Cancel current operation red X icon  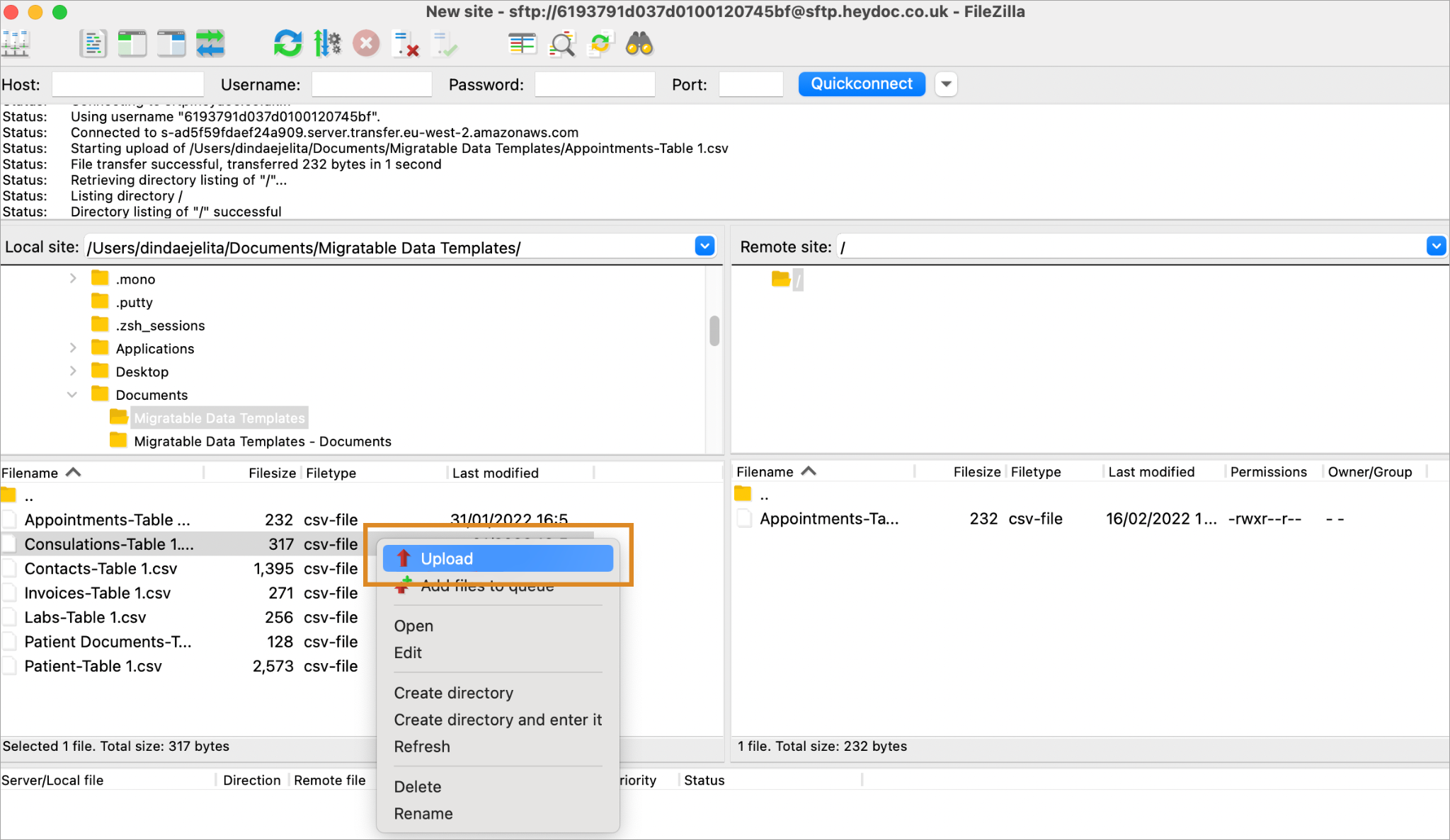[x=366, y=44]
